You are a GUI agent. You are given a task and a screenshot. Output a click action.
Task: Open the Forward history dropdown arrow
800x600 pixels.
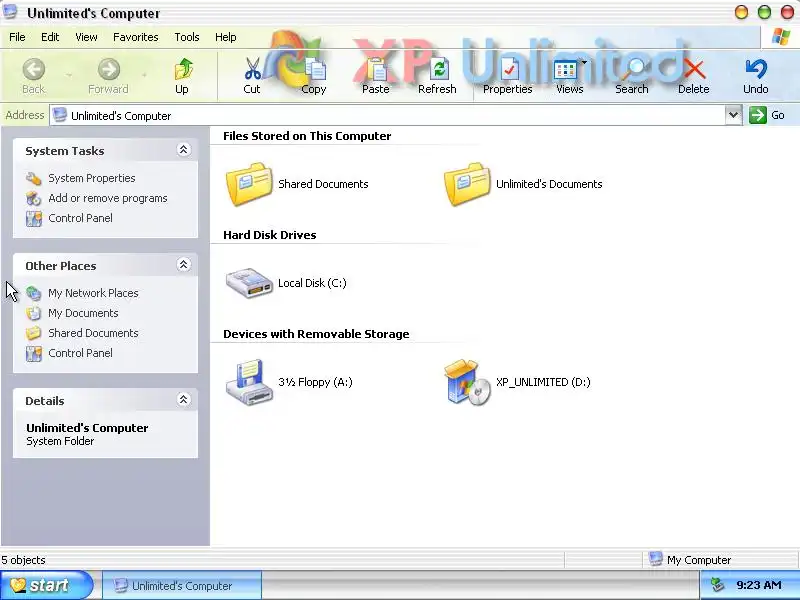tap(144, 76)
